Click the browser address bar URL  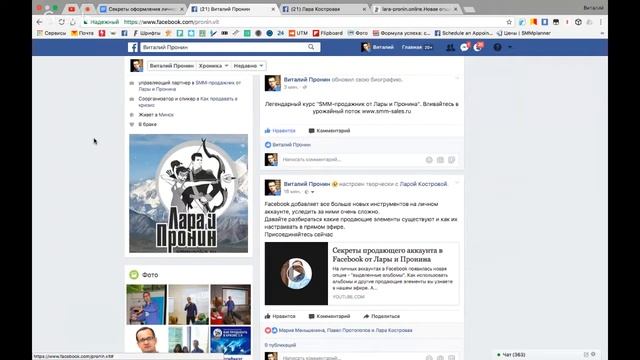coord(171,22)
